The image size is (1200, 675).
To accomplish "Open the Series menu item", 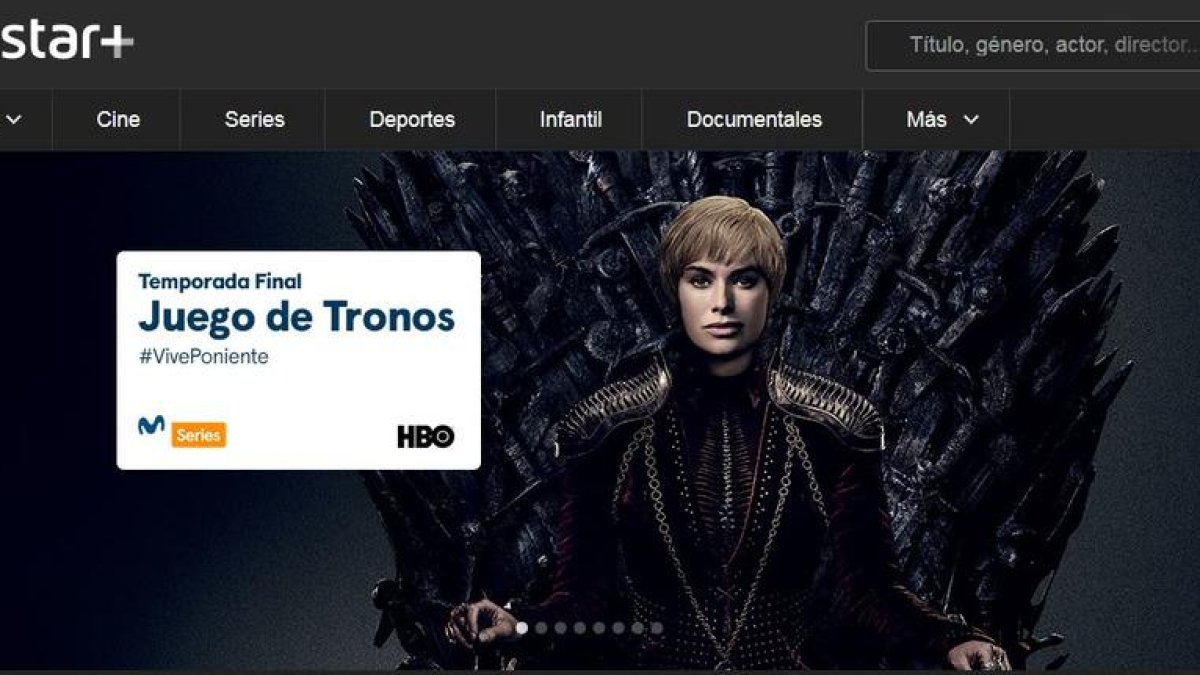I will [254, 120].
